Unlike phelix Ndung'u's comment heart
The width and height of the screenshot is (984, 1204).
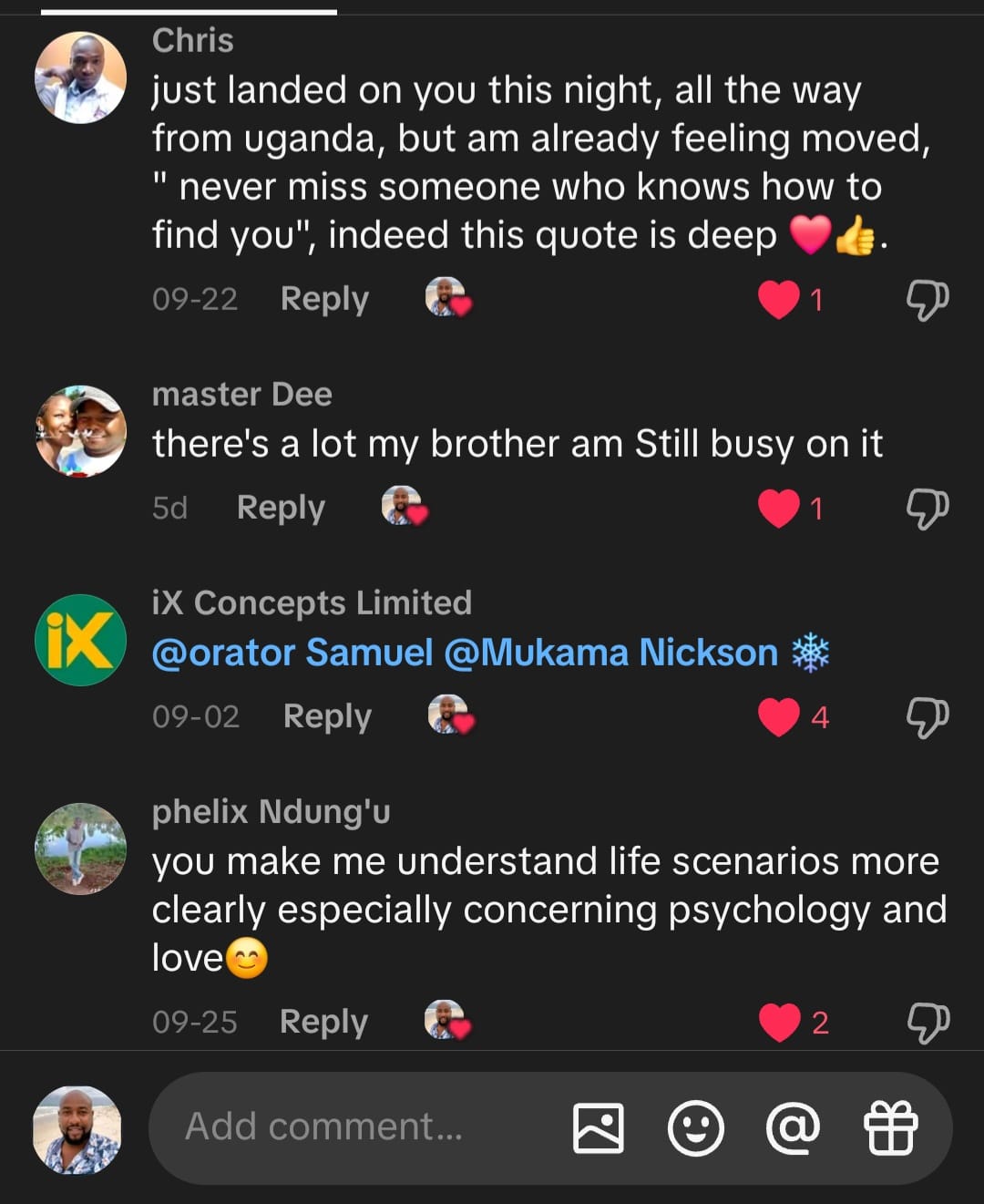(780, 1022)
